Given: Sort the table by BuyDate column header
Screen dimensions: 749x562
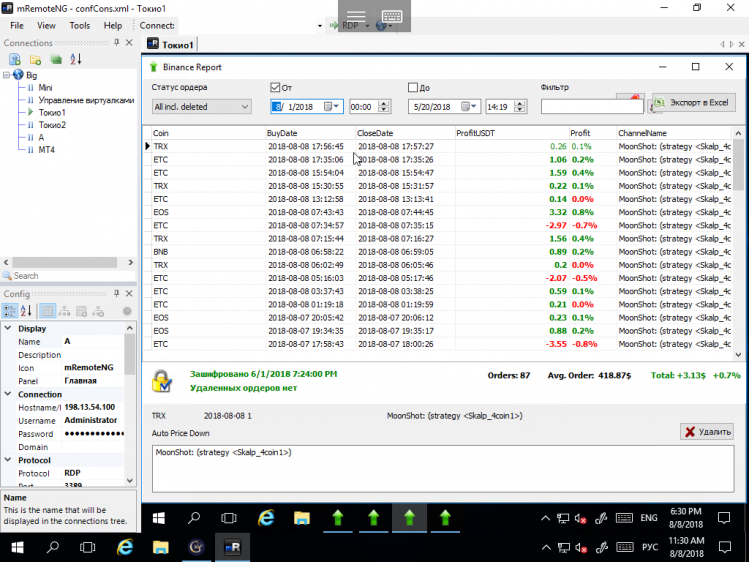Looking at the screenshot, I should tap(310, 133).
